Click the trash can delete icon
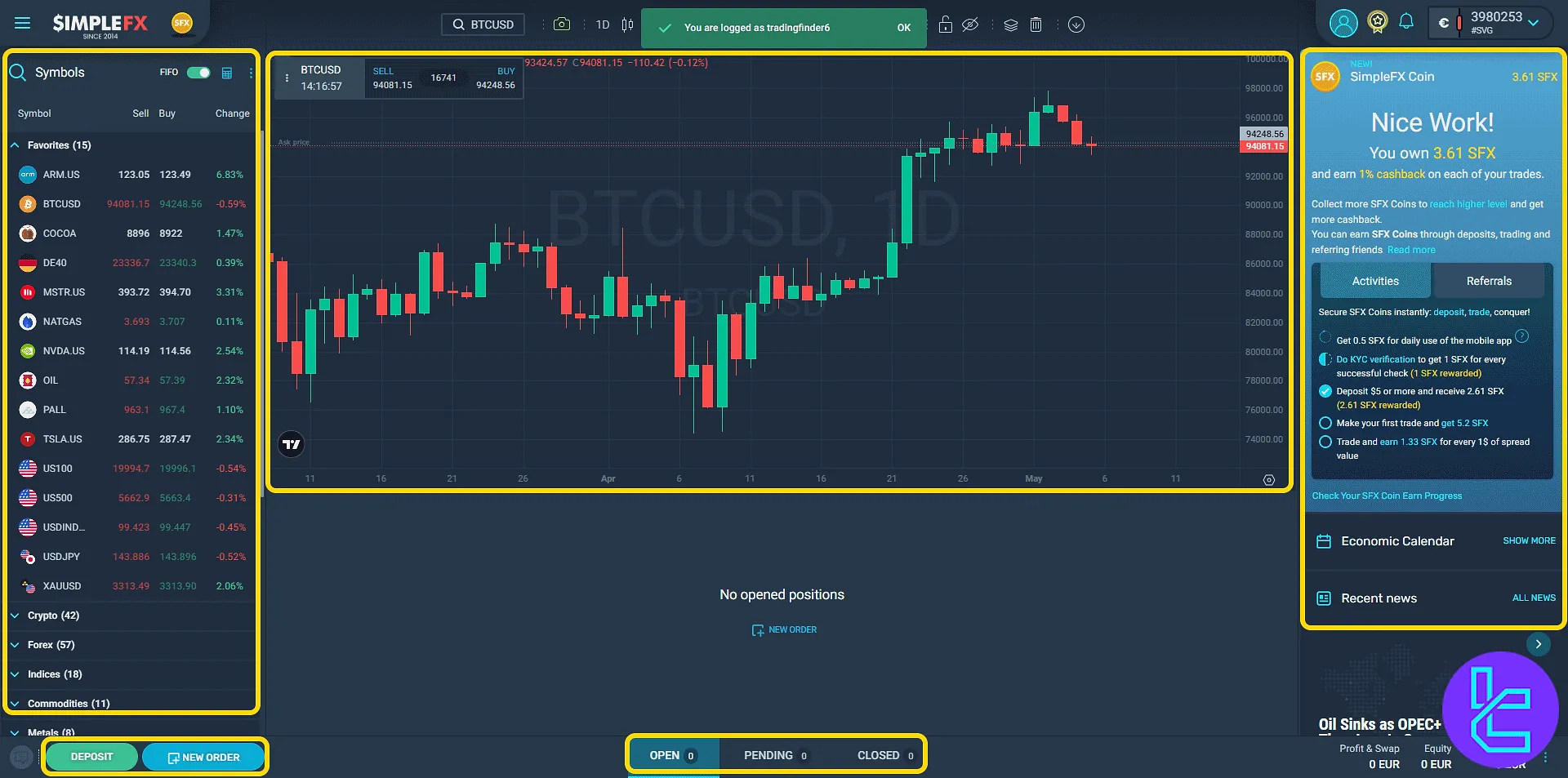Viewport: 1568px width, 778px height. 1036,24
